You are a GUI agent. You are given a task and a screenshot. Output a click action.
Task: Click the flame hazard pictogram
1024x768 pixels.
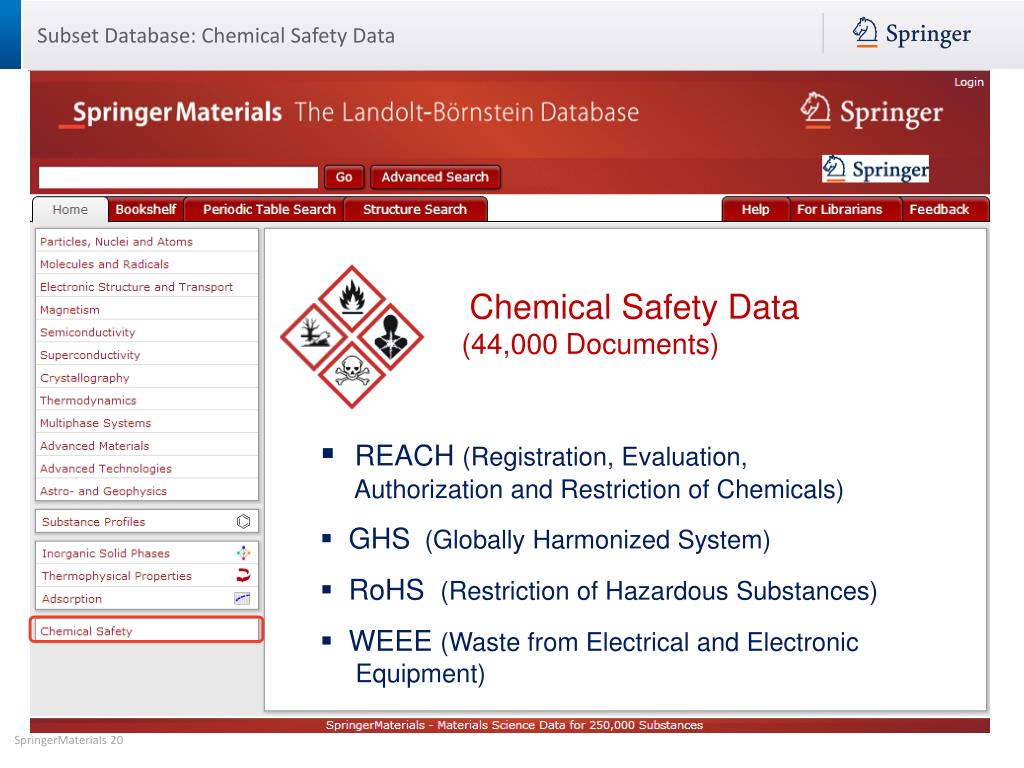point(353,298)
